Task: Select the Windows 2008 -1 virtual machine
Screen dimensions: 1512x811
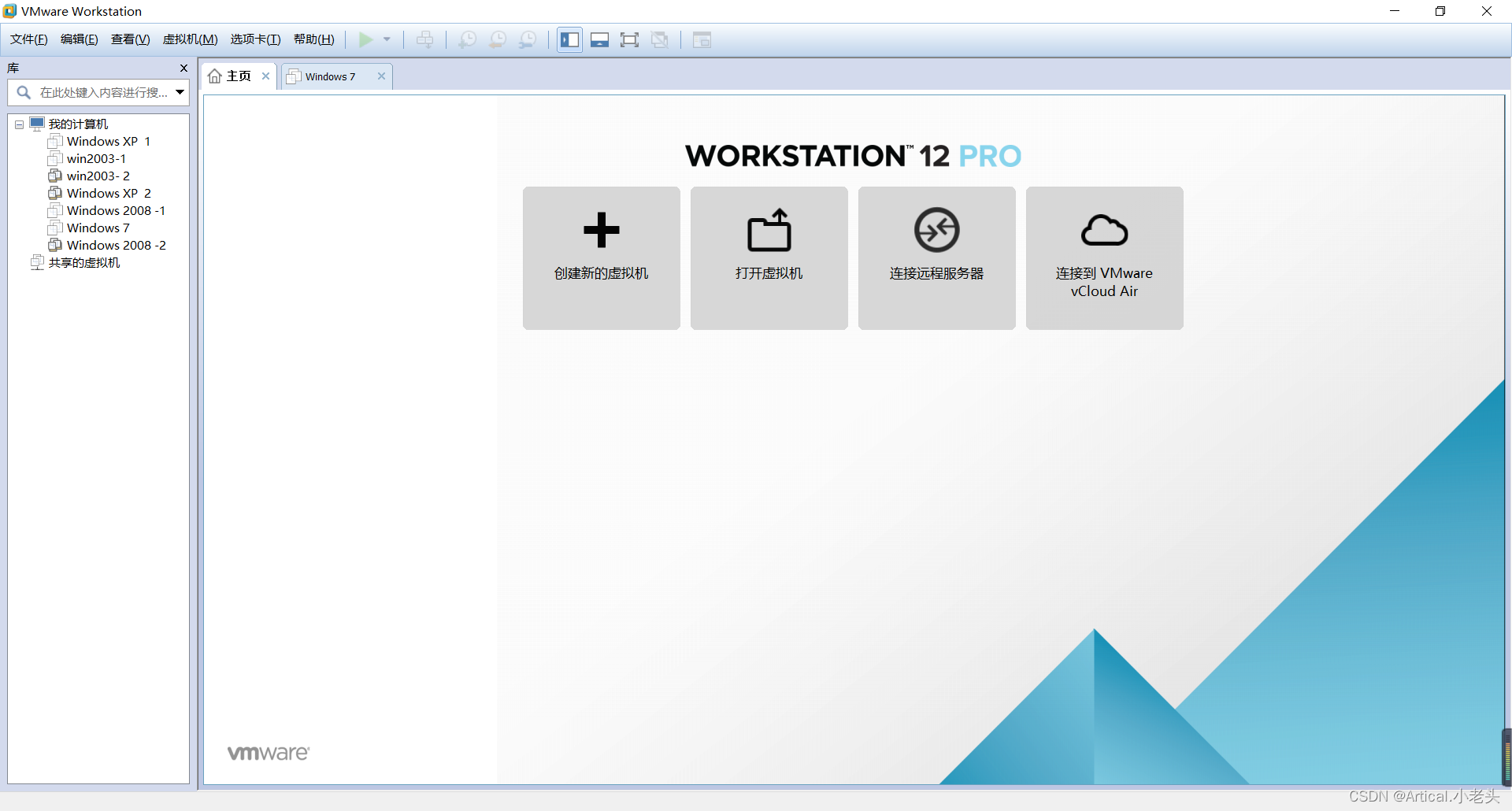Action: tap(116, 210)
